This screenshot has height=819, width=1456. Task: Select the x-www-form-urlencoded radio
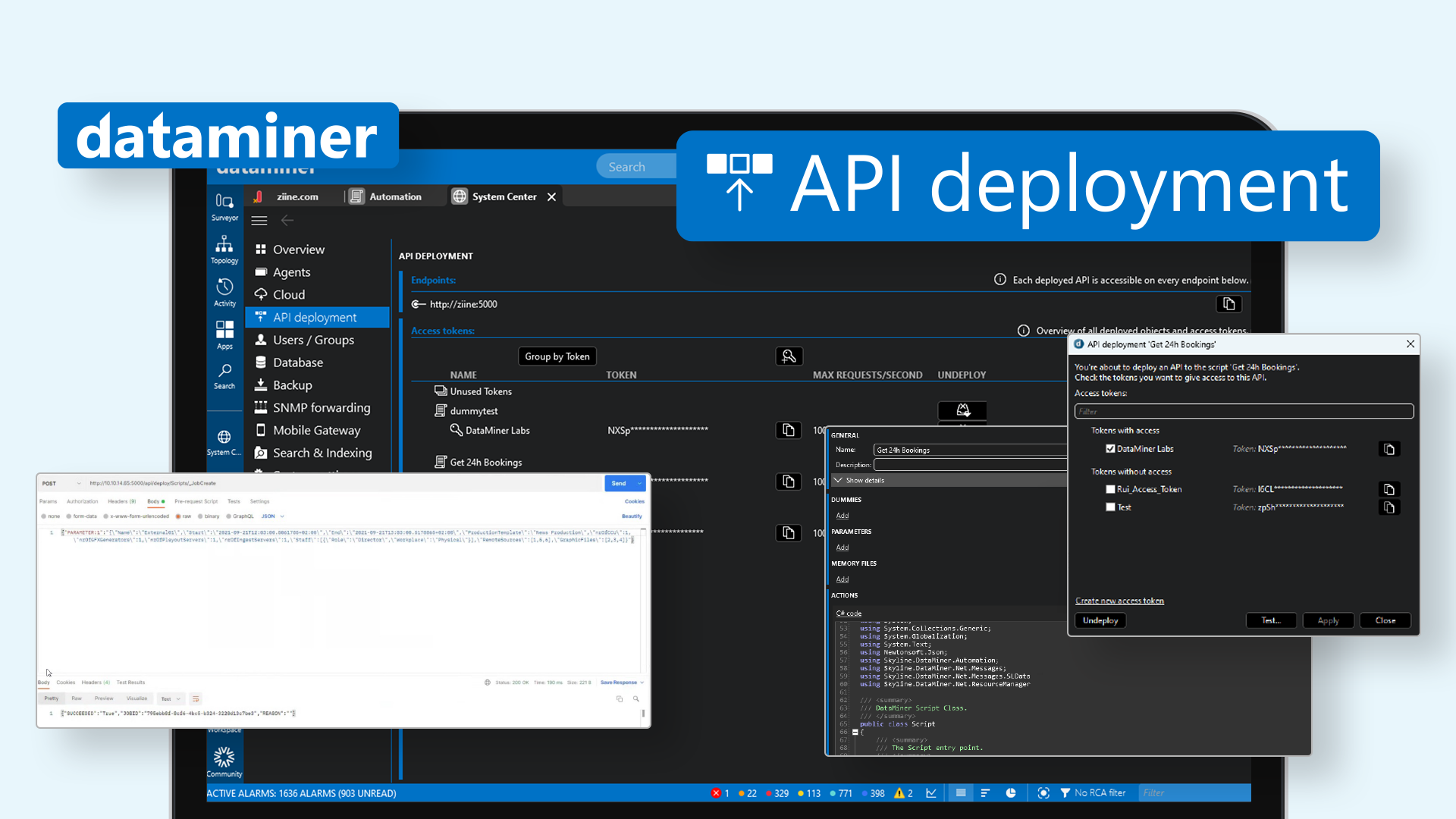pos(105,516)
